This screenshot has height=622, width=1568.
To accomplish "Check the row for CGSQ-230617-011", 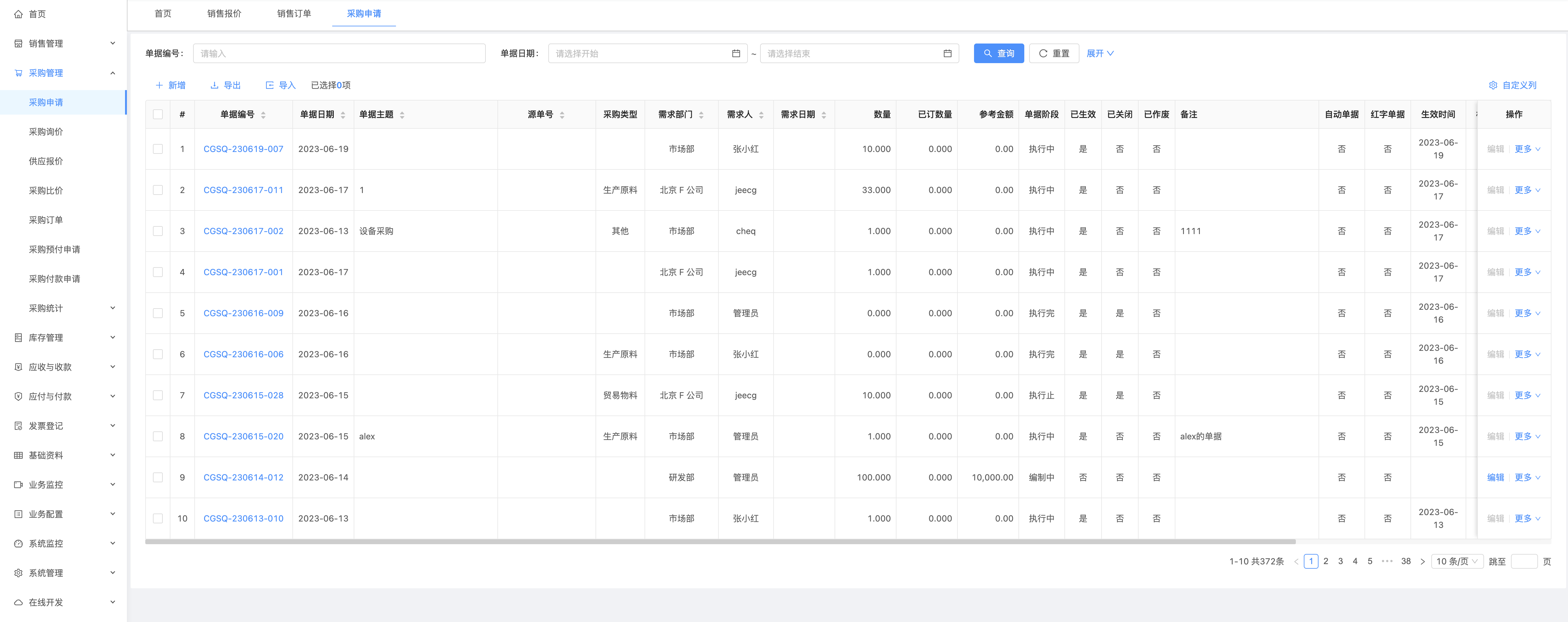I will (158, 190).
